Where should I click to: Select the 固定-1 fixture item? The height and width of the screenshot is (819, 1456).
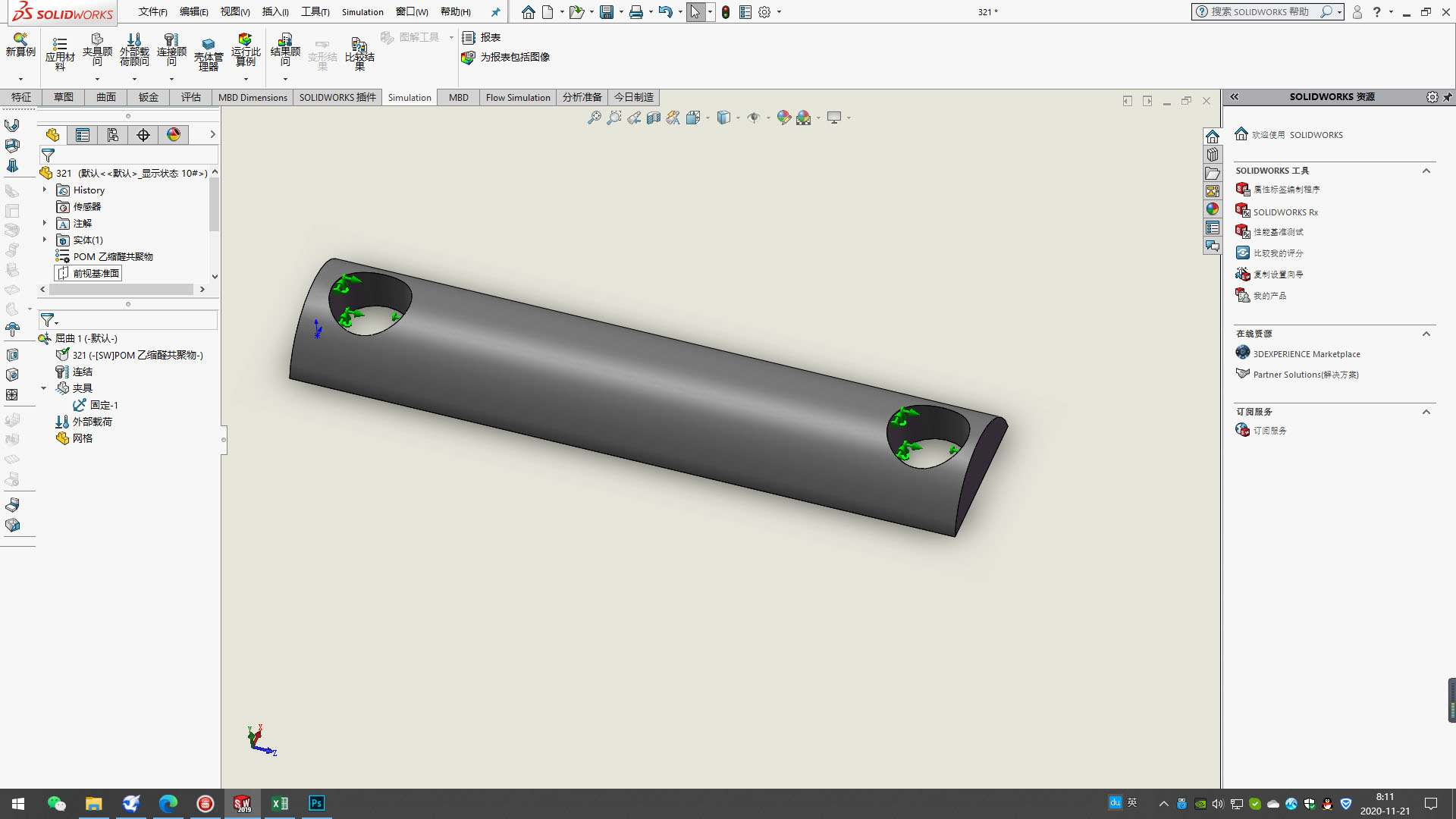point(96,405)
